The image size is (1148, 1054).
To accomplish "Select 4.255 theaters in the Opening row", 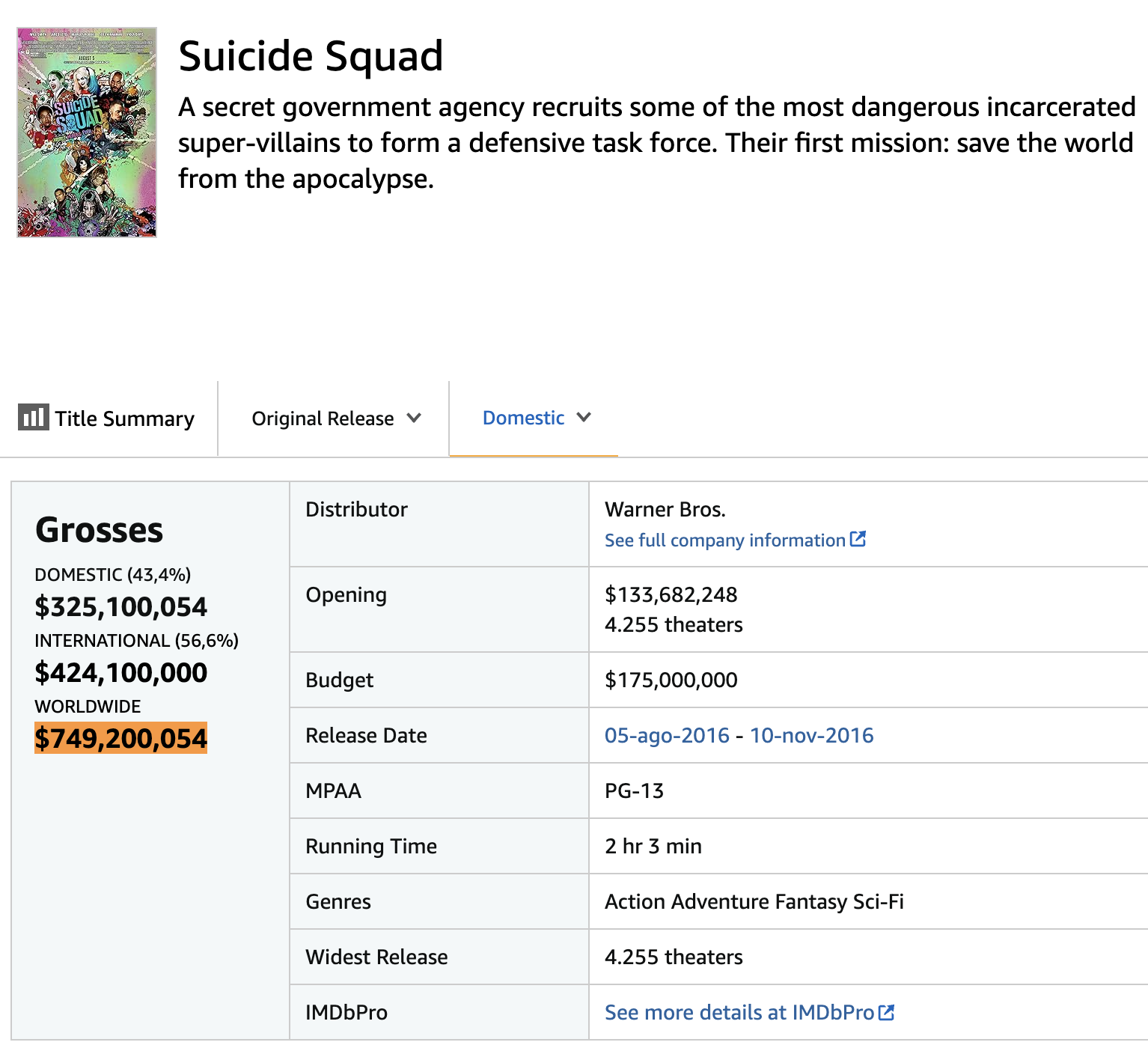I will (x=674, y=625).
